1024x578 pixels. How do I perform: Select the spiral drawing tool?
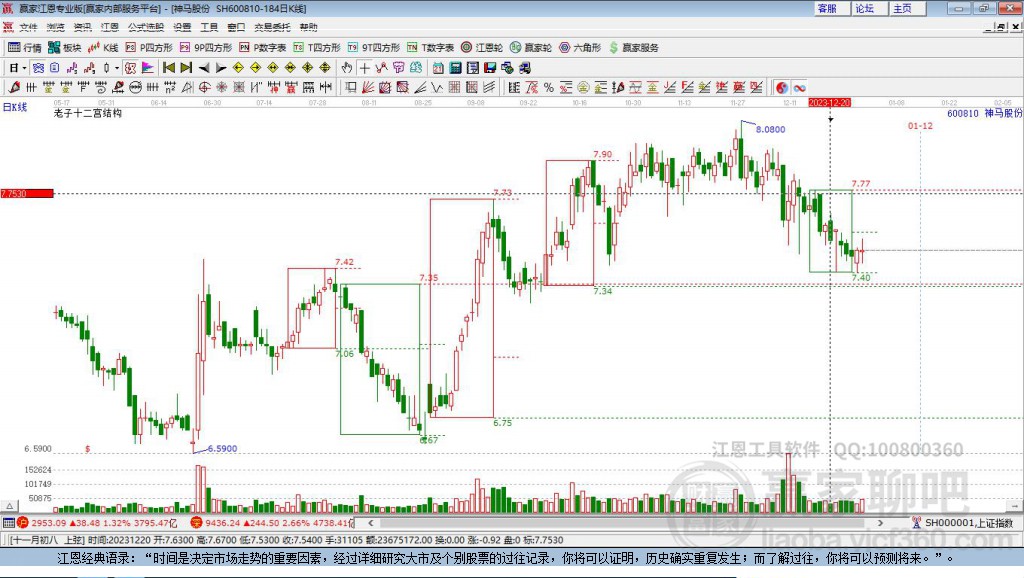tap(101, 88)
